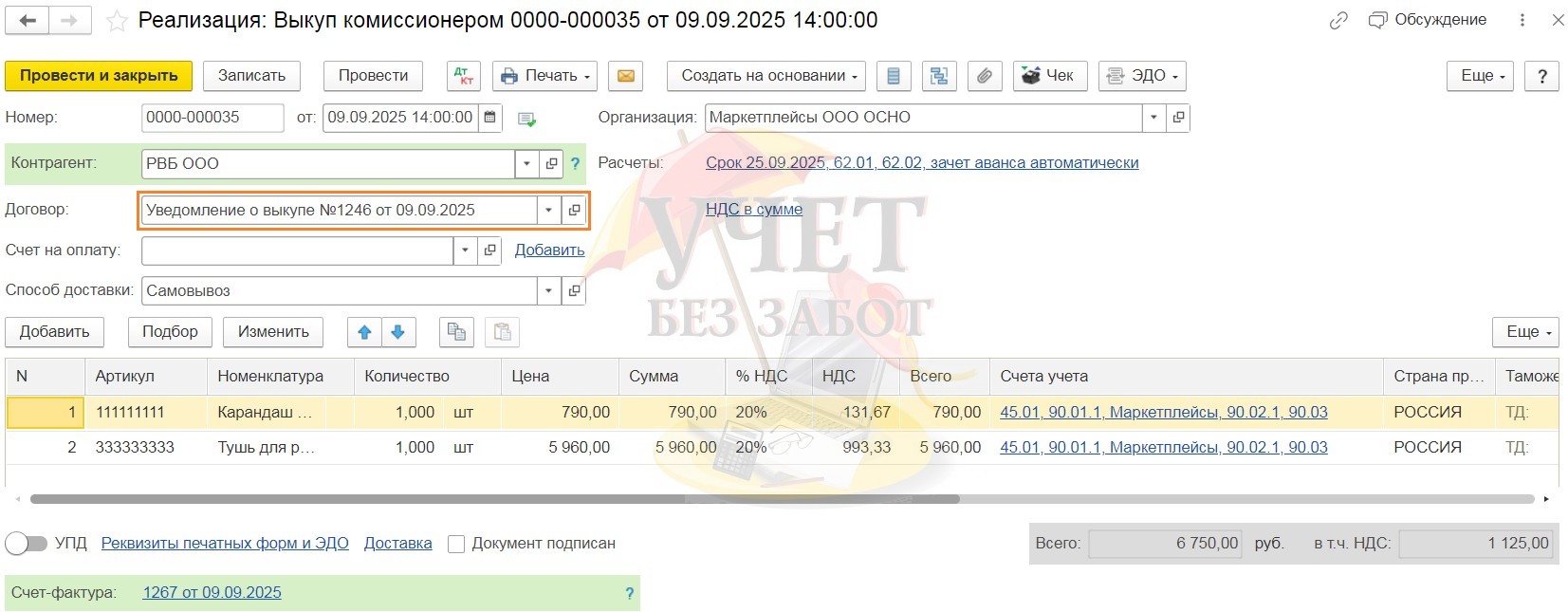Move row down with blue arrow
The image size is (1568, 612).
(398, 332)
